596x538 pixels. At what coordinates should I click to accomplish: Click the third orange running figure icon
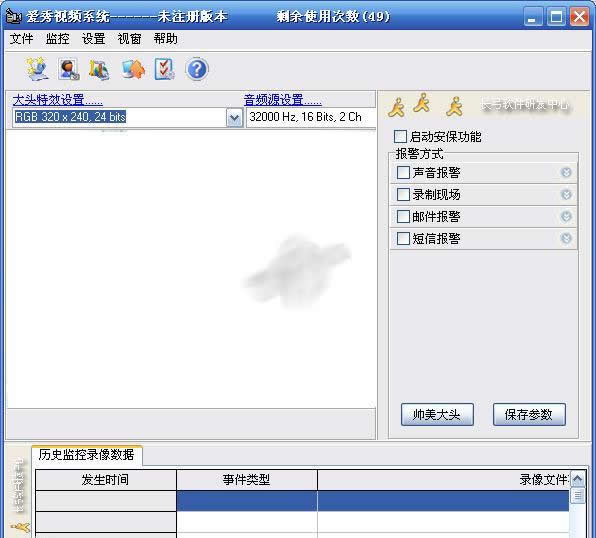click(x=455, y=106)
